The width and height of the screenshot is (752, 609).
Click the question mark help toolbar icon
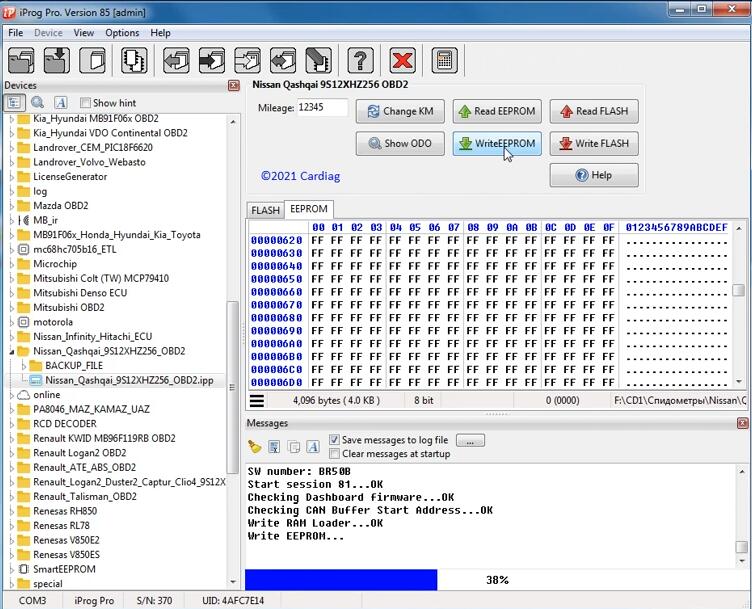tap(359, 60)
